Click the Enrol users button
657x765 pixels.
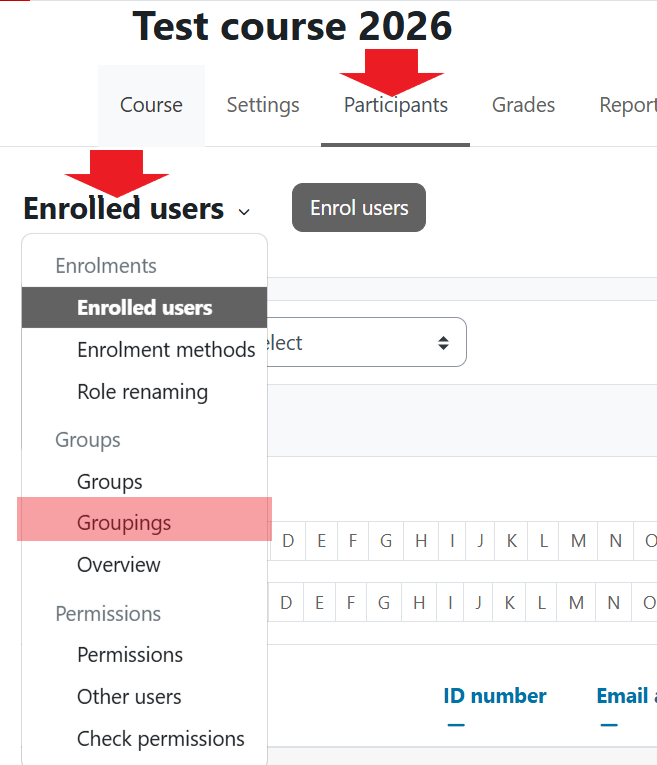tap(359, 208)
